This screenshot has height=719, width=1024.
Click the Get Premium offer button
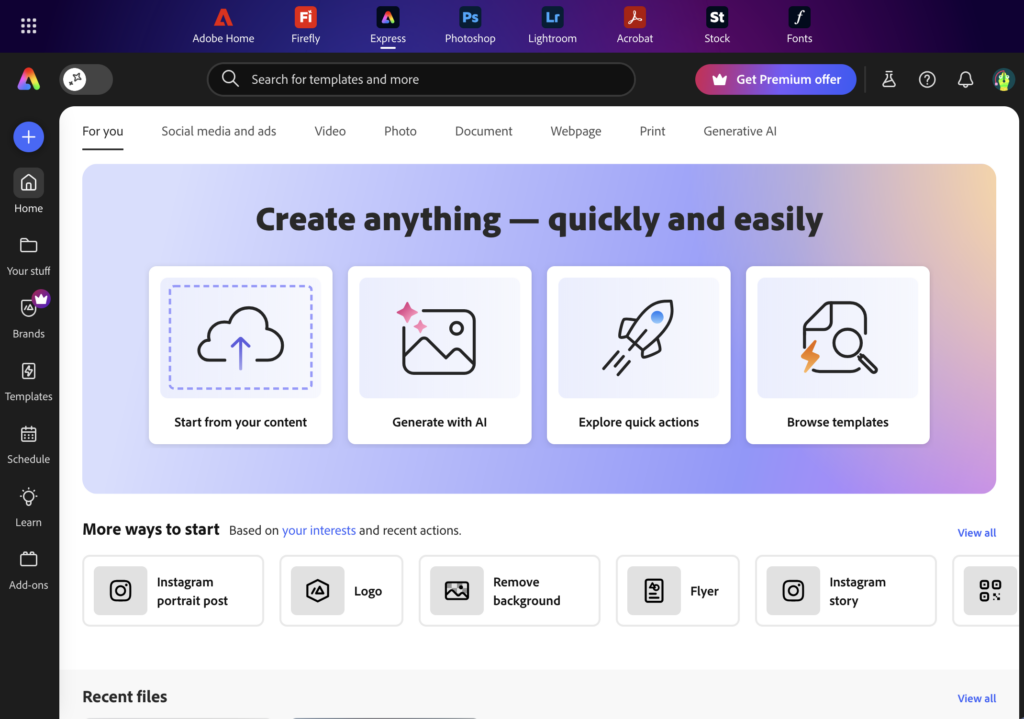pos(776,80)
